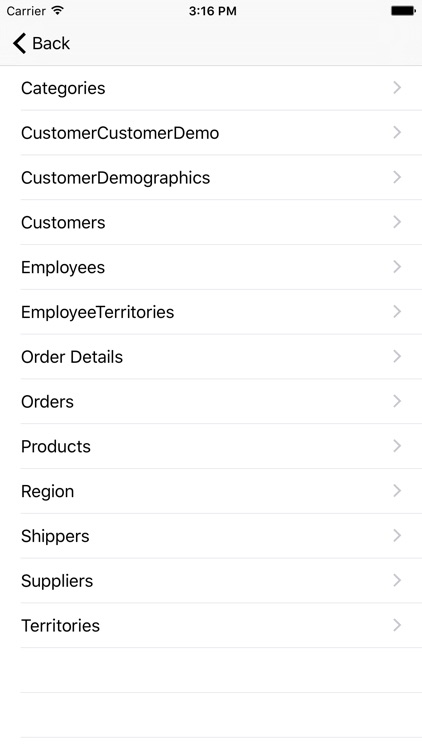This screenshot has height=750, width=422.
Task: Tap the Carrier label in status bar
Action: click(26, 11)
